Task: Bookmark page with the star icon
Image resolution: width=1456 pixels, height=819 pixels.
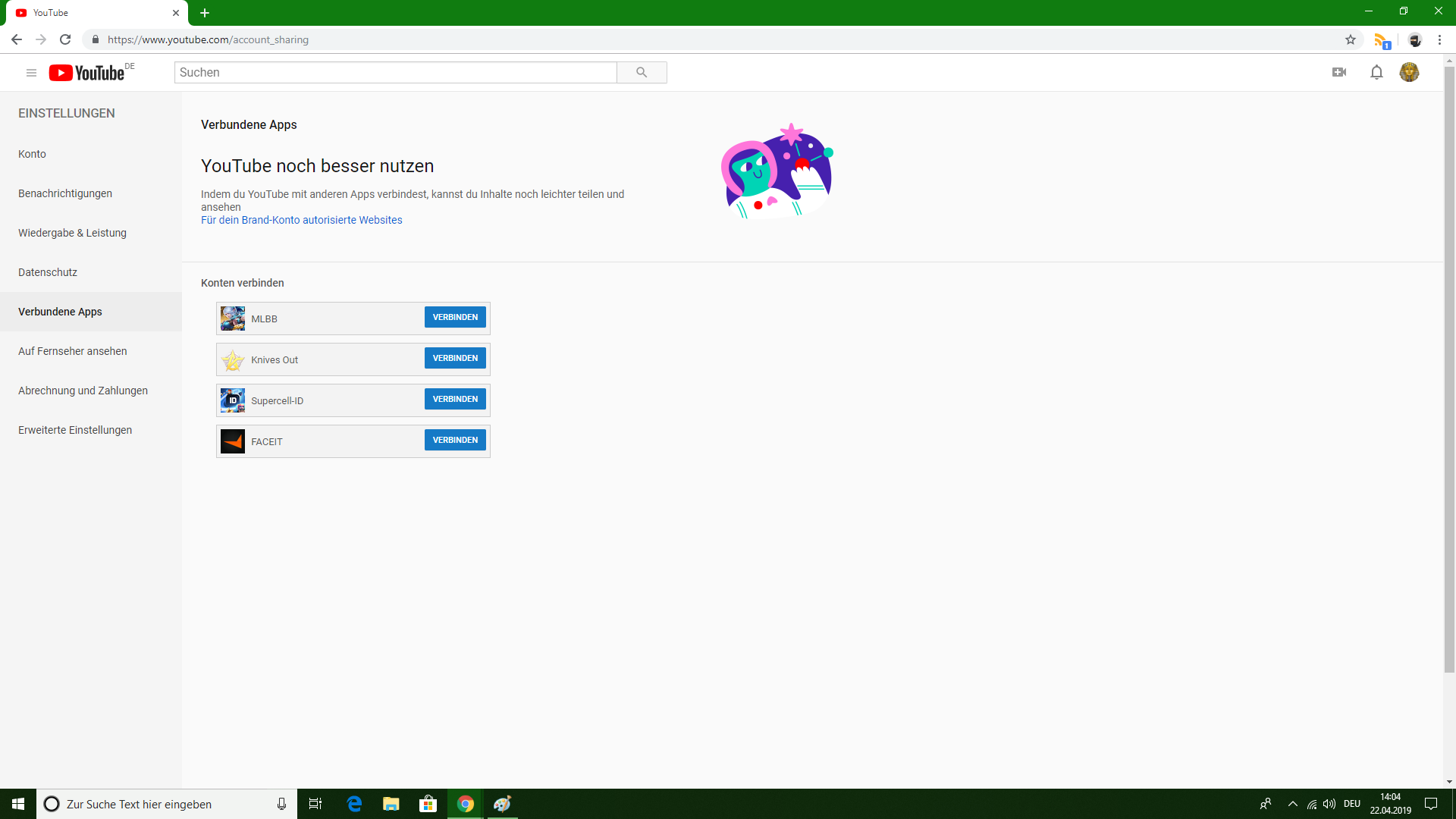Action: click(1351, 39)
